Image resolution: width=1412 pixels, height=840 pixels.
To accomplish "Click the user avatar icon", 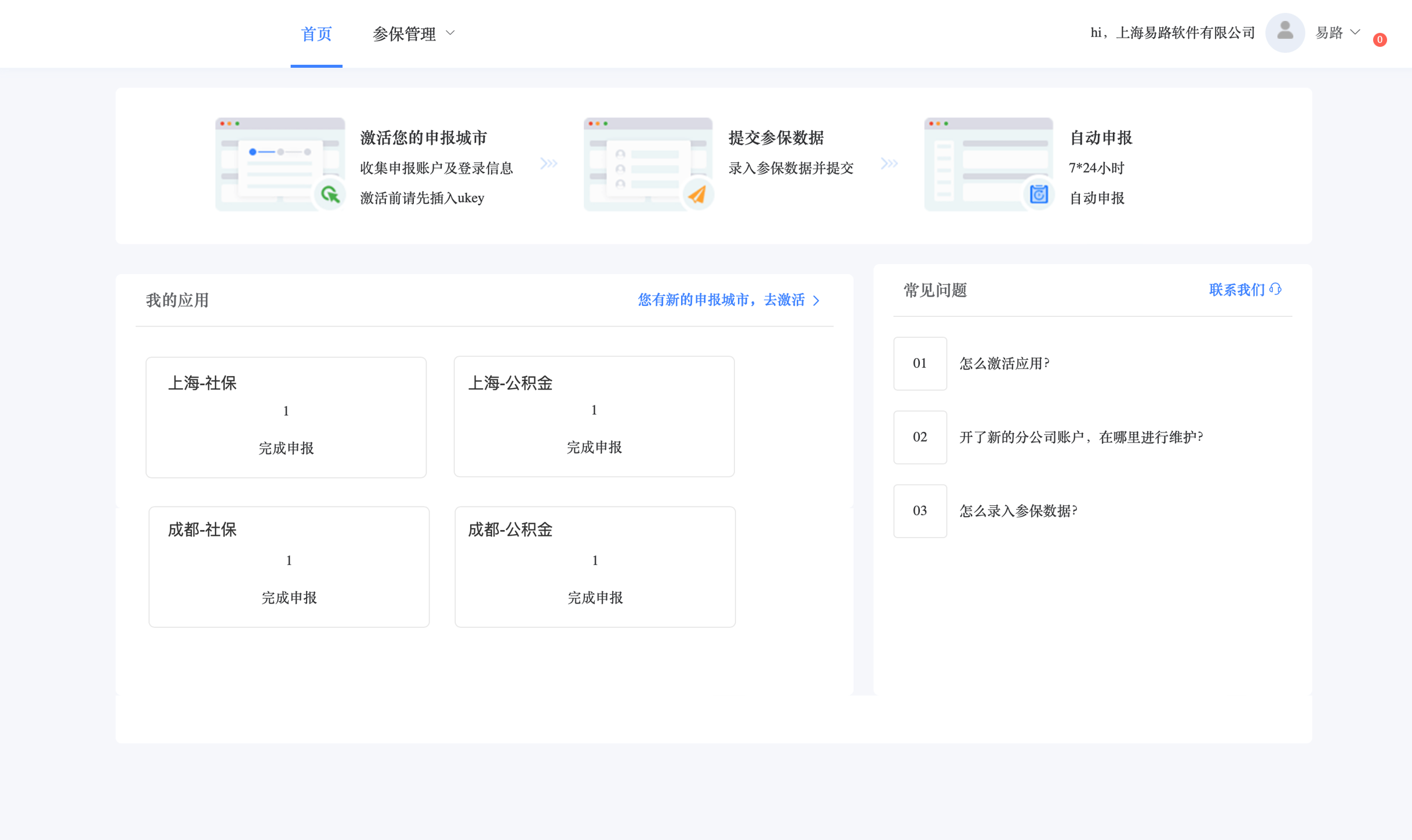I will 1284,32.
